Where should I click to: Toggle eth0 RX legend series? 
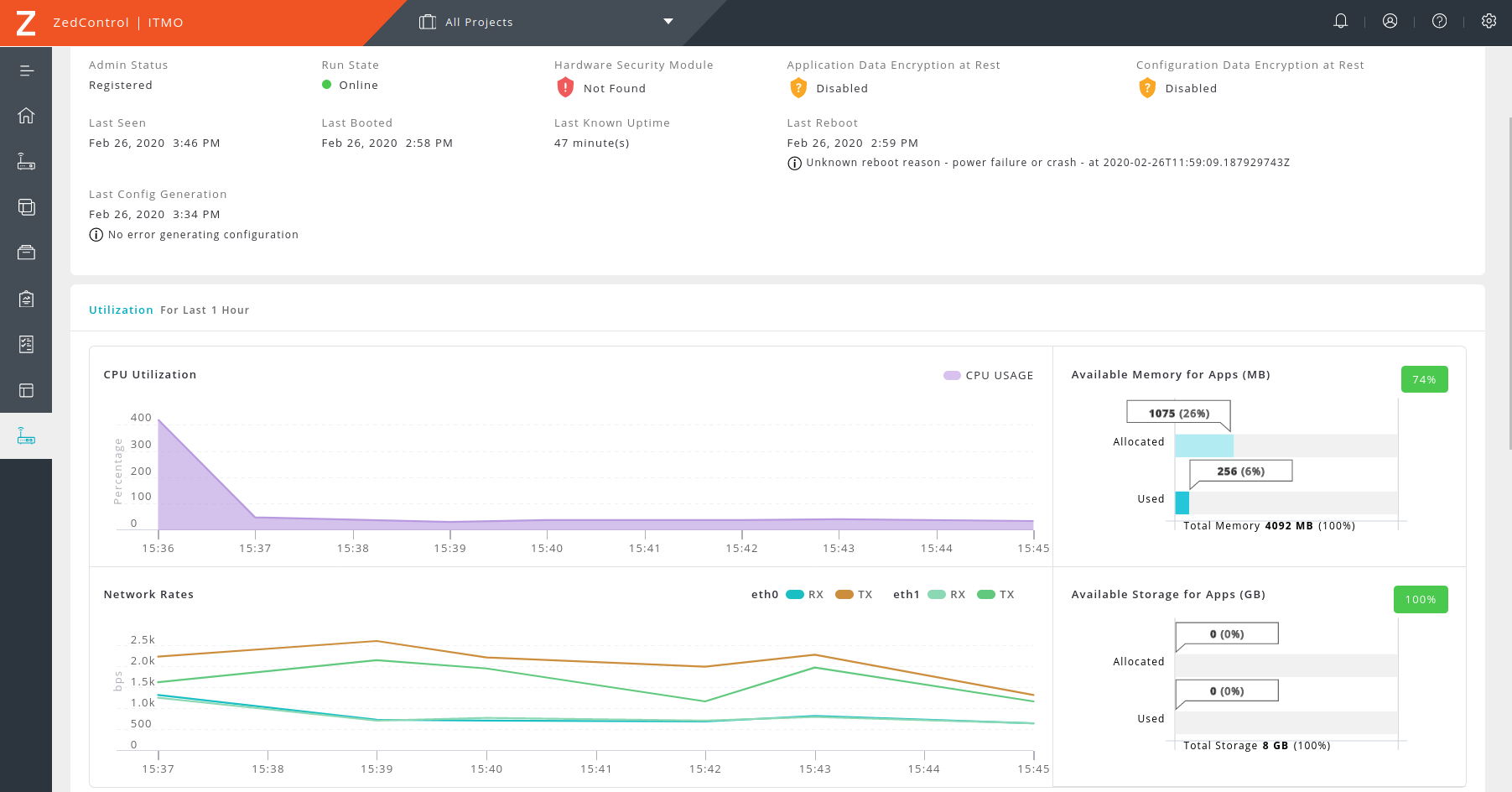[x=804, y=595]
